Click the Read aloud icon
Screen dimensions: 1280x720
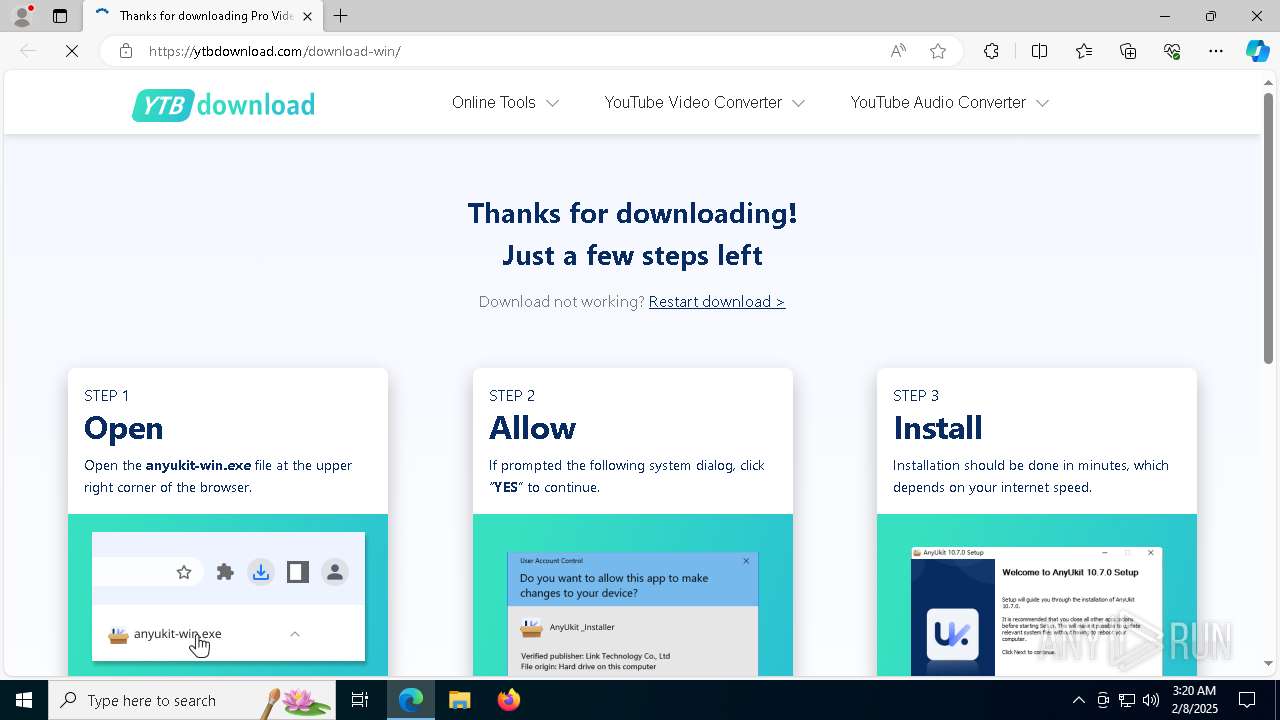pos(898,51)
